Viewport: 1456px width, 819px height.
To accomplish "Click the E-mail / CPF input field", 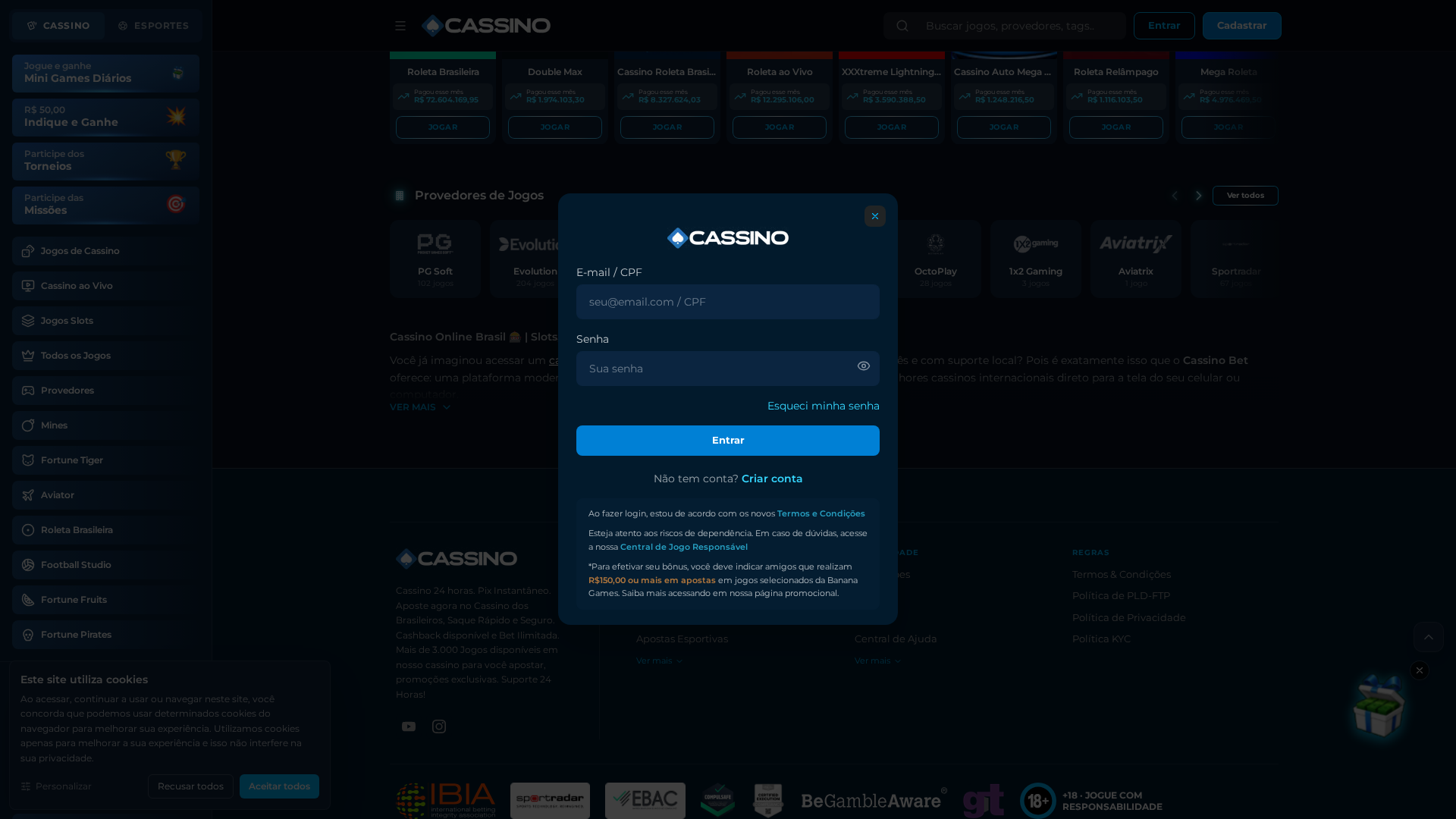I will pyautogui.click(x=728, y=302).
